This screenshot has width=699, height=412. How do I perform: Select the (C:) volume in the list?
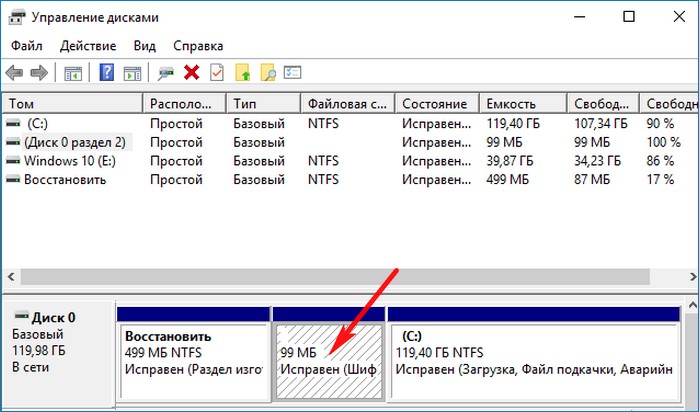pos(37,124)
